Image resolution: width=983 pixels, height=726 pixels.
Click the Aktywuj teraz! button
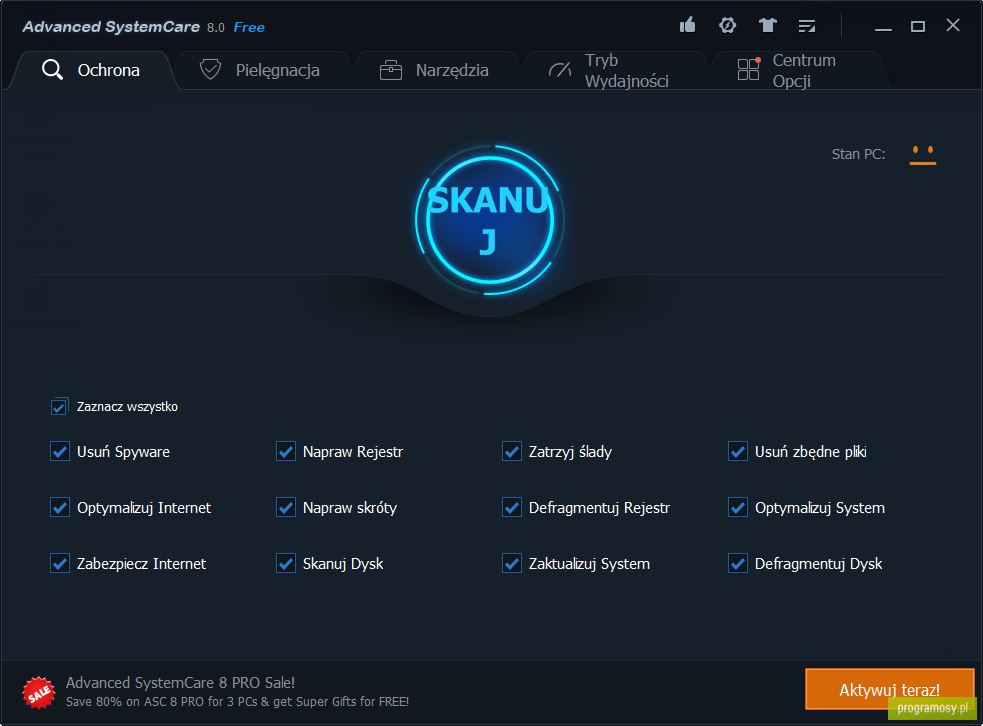[890, 690]
